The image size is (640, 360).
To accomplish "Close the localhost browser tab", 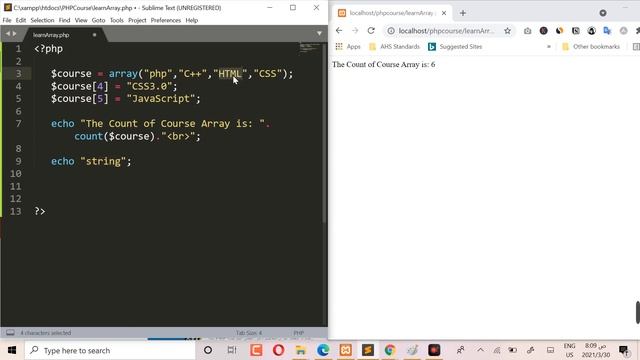I will (x=444, y=13).
